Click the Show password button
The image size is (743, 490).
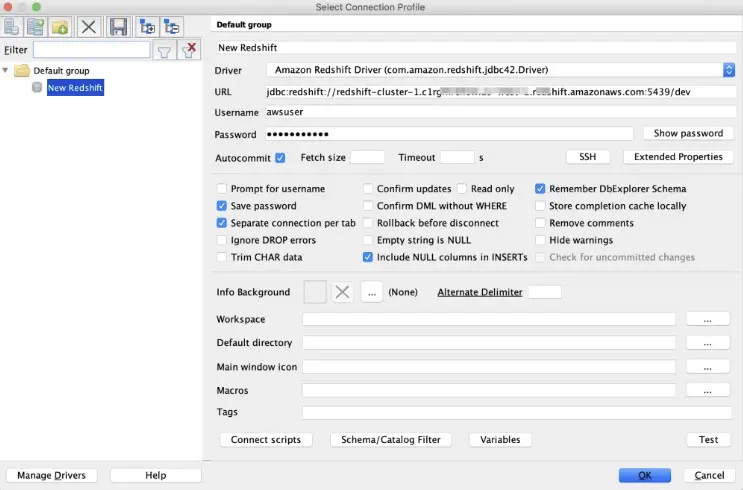pyautogui.click(x=688, y=133)
